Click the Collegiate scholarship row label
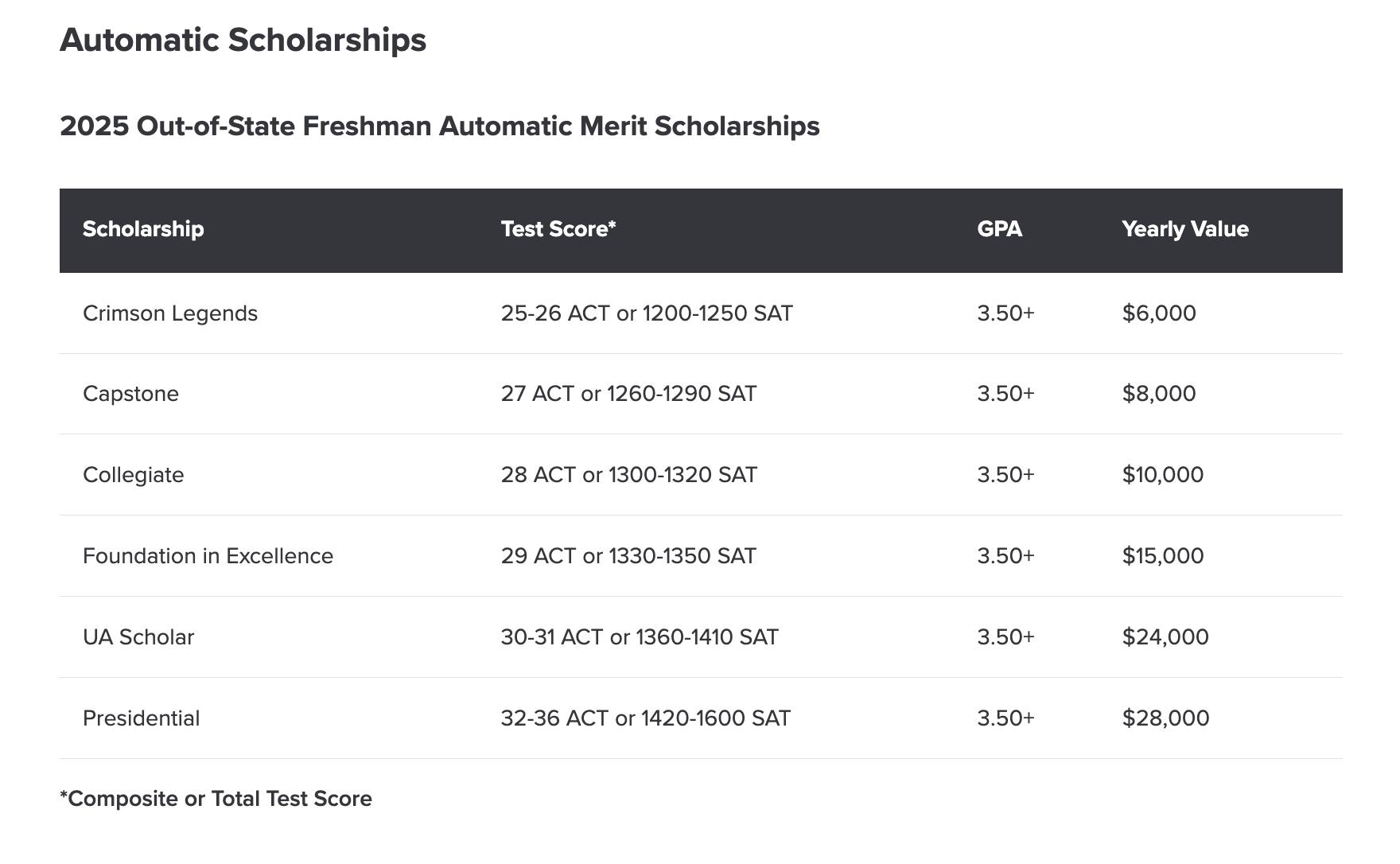 (134, 475)
